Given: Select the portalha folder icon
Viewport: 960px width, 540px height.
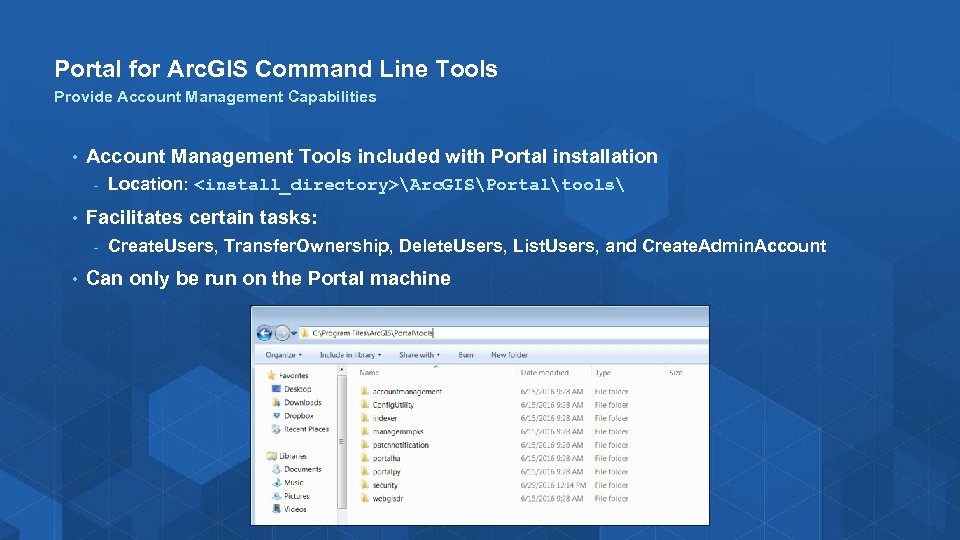Looking at the screenshot, I should coord(365,458).
